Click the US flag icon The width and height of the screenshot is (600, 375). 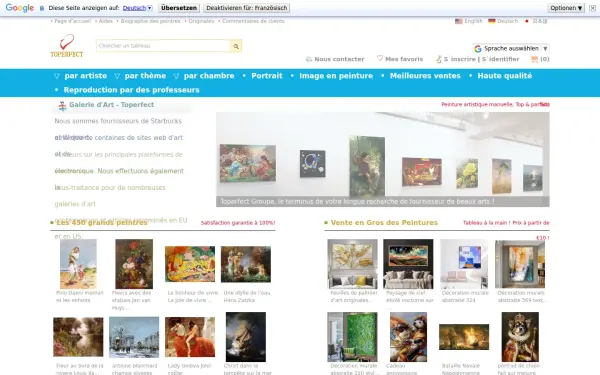point(458,21)
